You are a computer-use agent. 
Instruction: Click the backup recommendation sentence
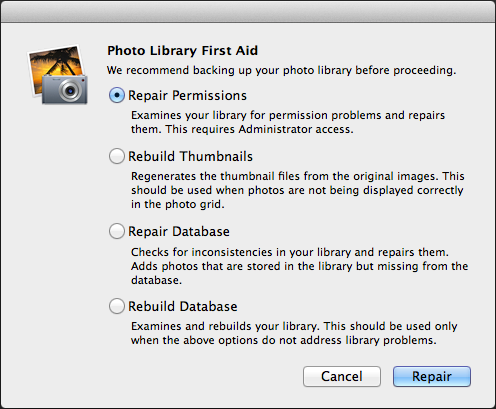[281, 70]
